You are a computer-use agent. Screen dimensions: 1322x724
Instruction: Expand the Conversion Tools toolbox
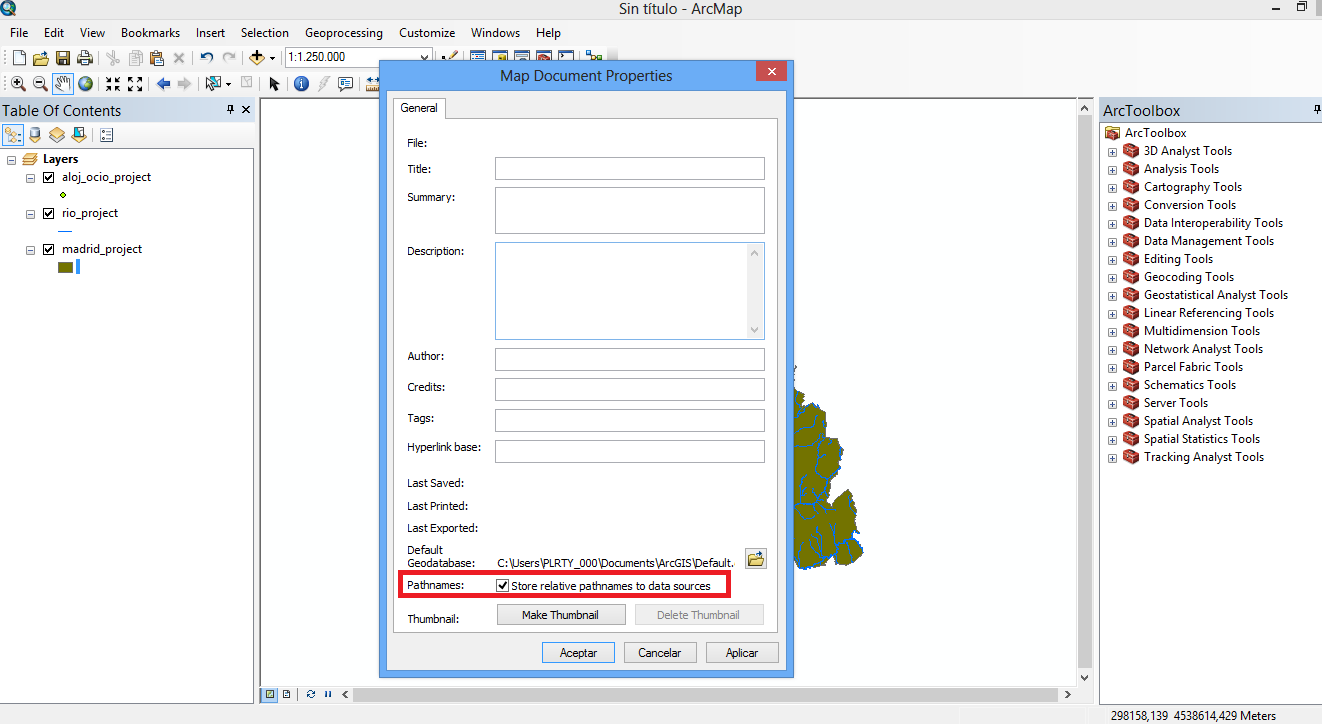(x=1112, y=206)
